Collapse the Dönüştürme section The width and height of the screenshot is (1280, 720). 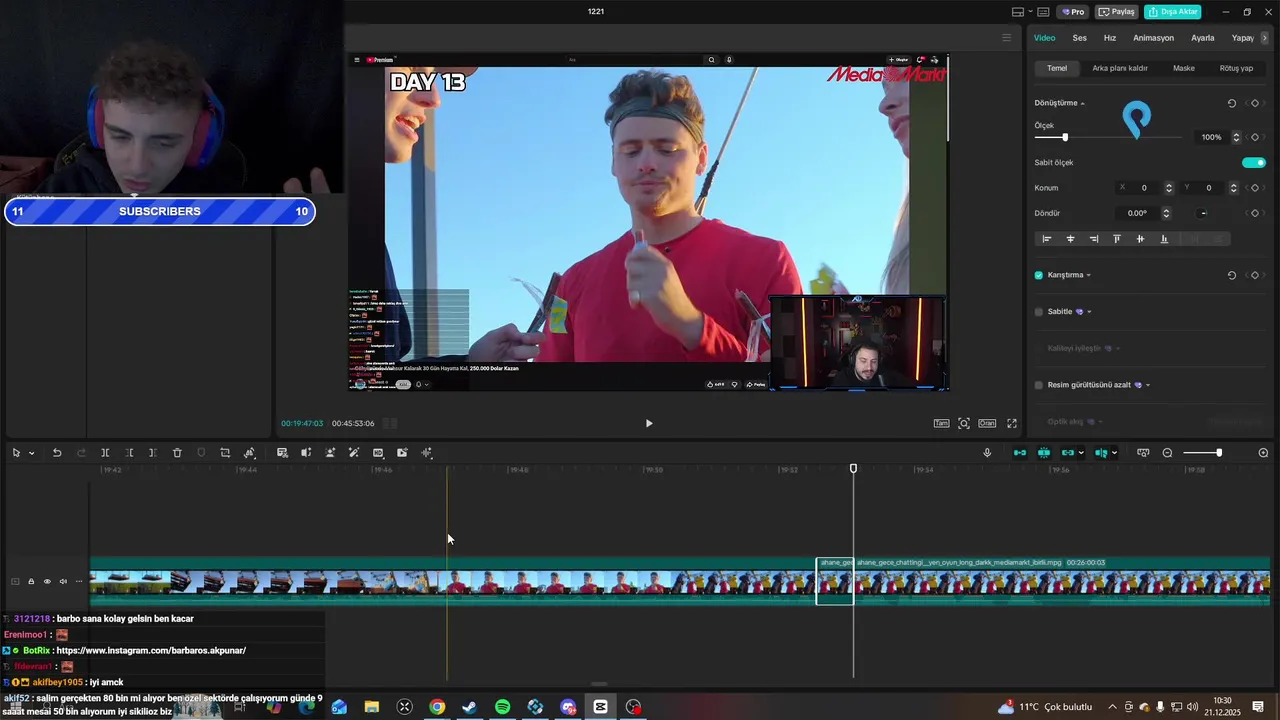[x=1082, y=103]
